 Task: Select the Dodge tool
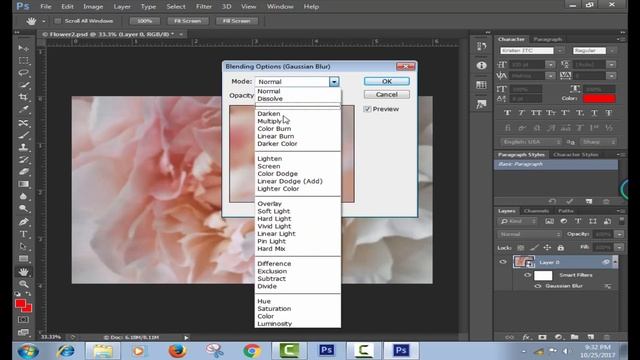pyautogui.click(x=23, y=209)
